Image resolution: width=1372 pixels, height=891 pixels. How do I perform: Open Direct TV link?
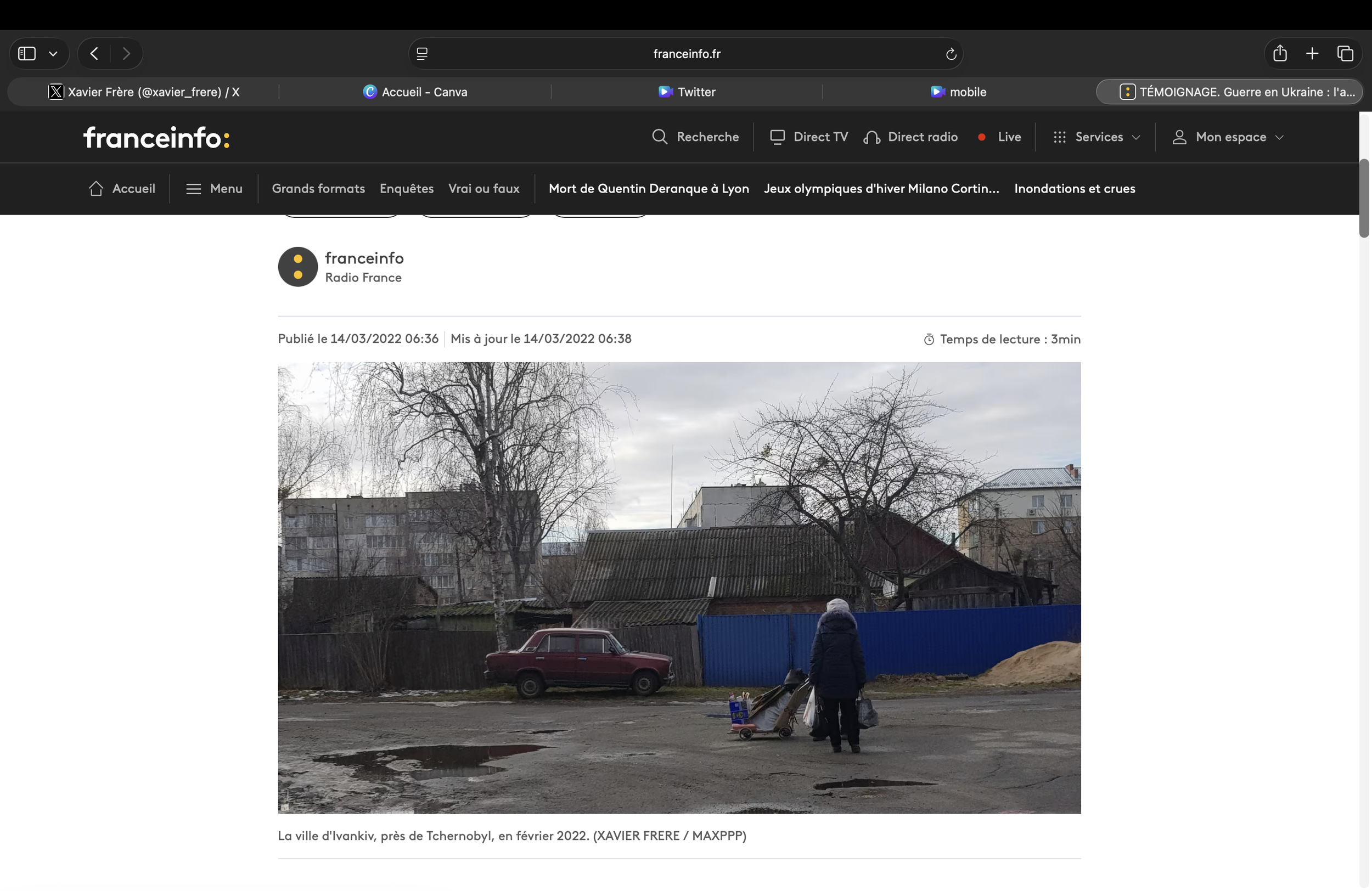[809, 137]
